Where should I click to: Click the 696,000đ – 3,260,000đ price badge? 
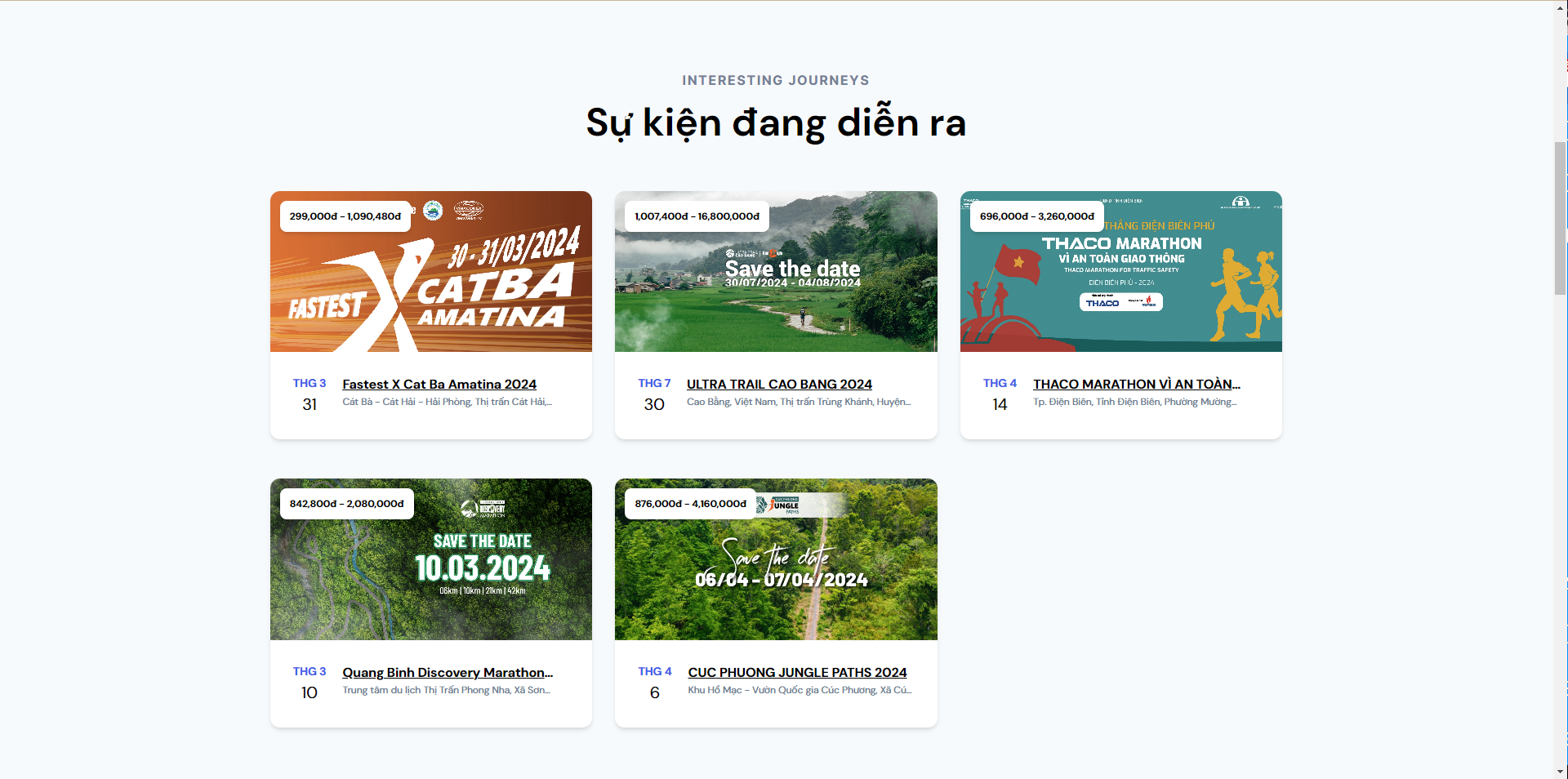pyautogui.click(x=1037, y=216)
